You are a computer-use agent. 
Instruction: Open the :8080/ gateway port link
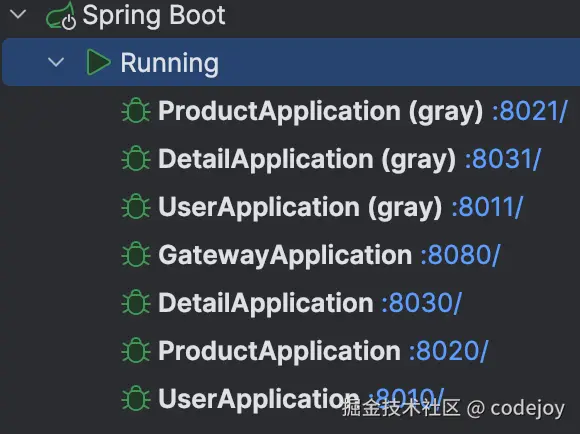click(x=461, y=255)
